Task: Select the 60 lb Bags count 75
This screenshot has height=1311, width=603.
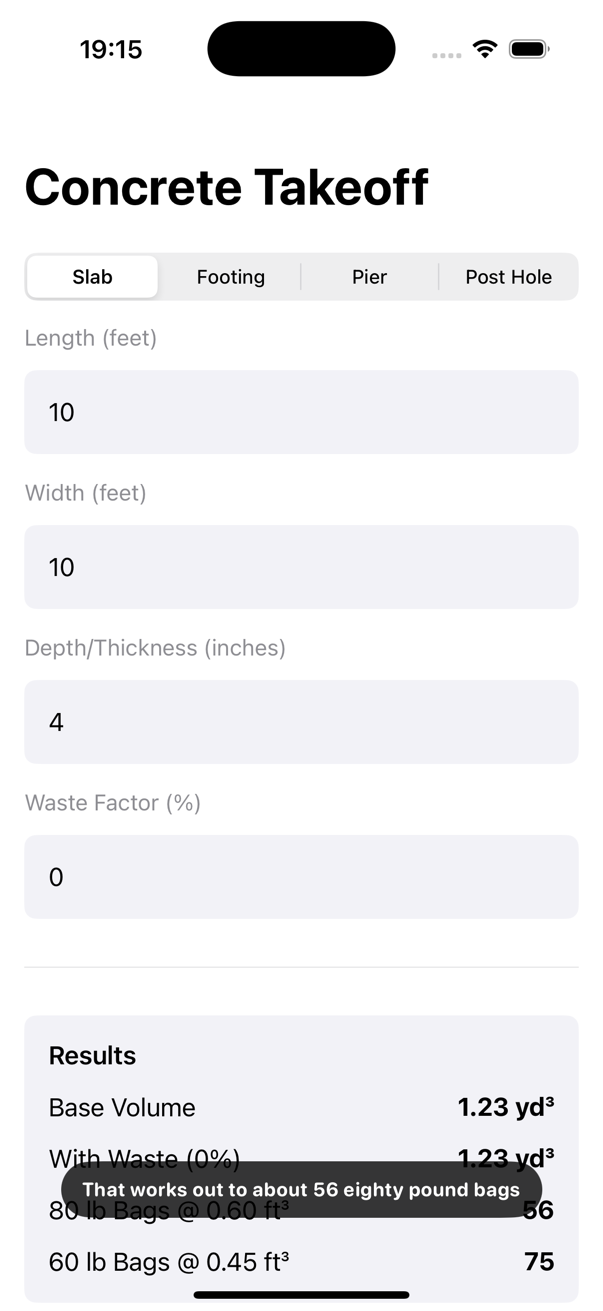Action: click(539, 1262)
